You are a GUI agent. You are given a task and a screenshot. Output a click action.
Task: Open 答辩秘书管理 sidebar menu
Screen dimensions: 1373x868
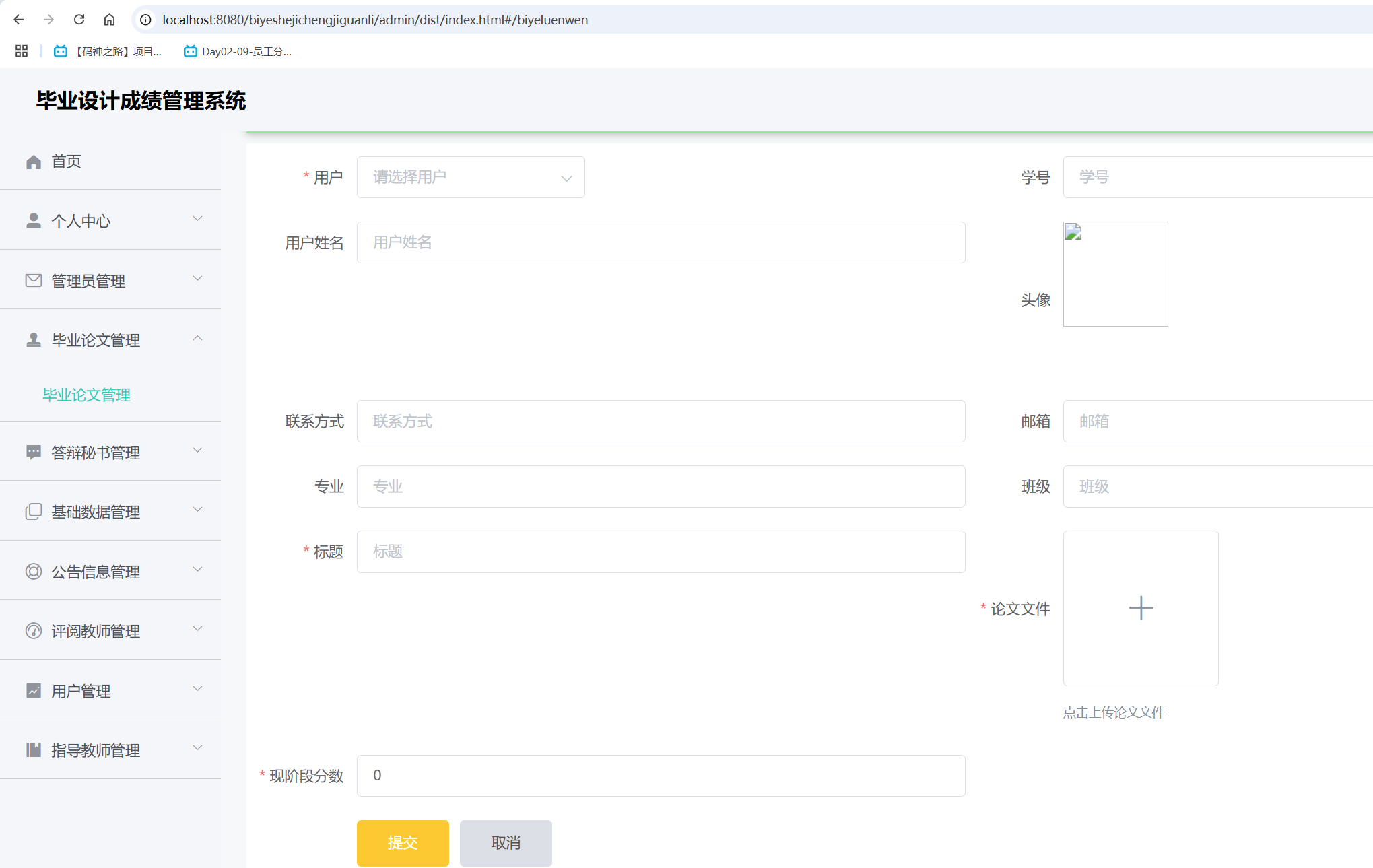tap(110, 452)
